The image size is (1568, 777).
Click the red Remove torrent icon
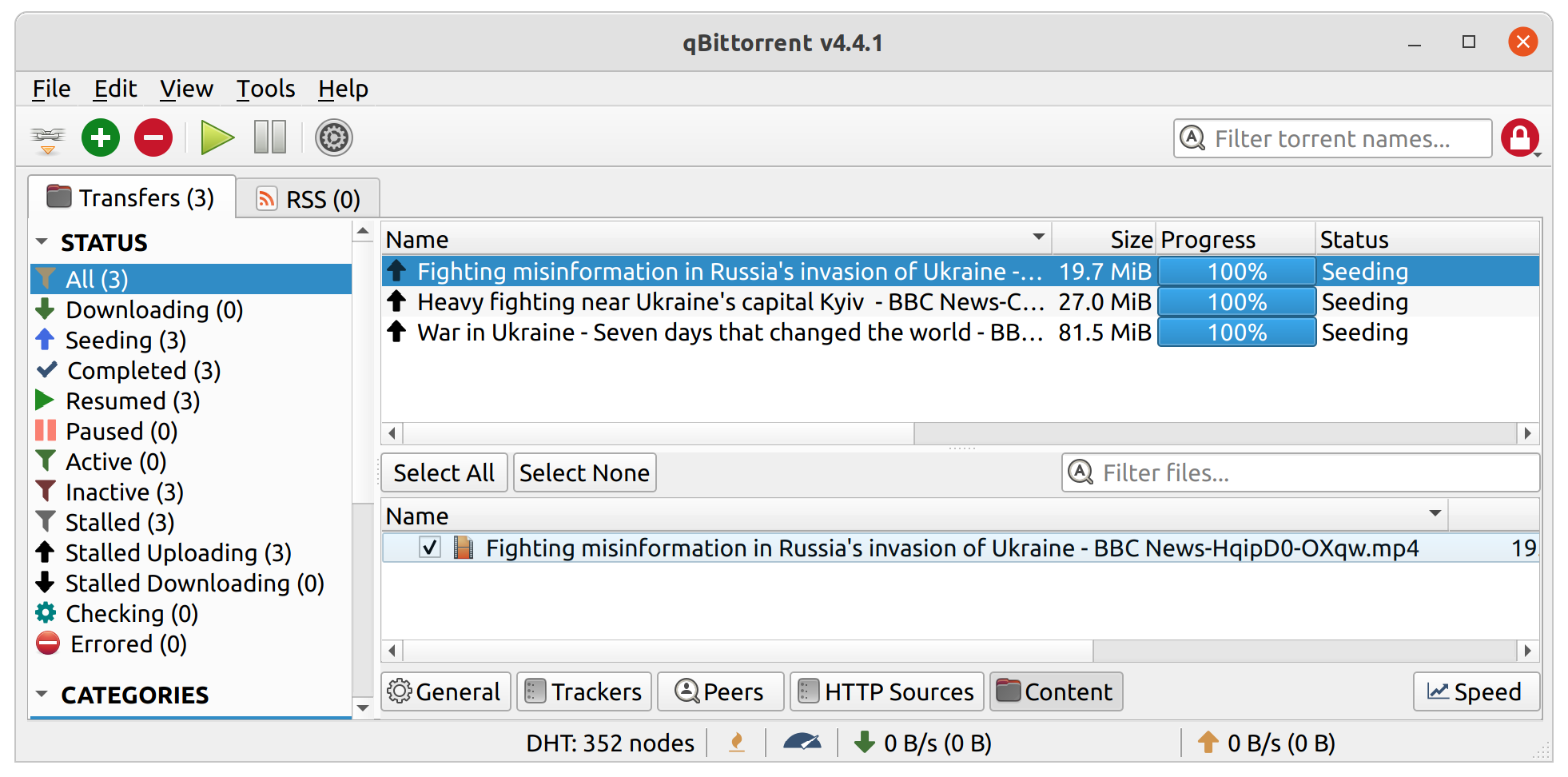(x=153, y=138)
